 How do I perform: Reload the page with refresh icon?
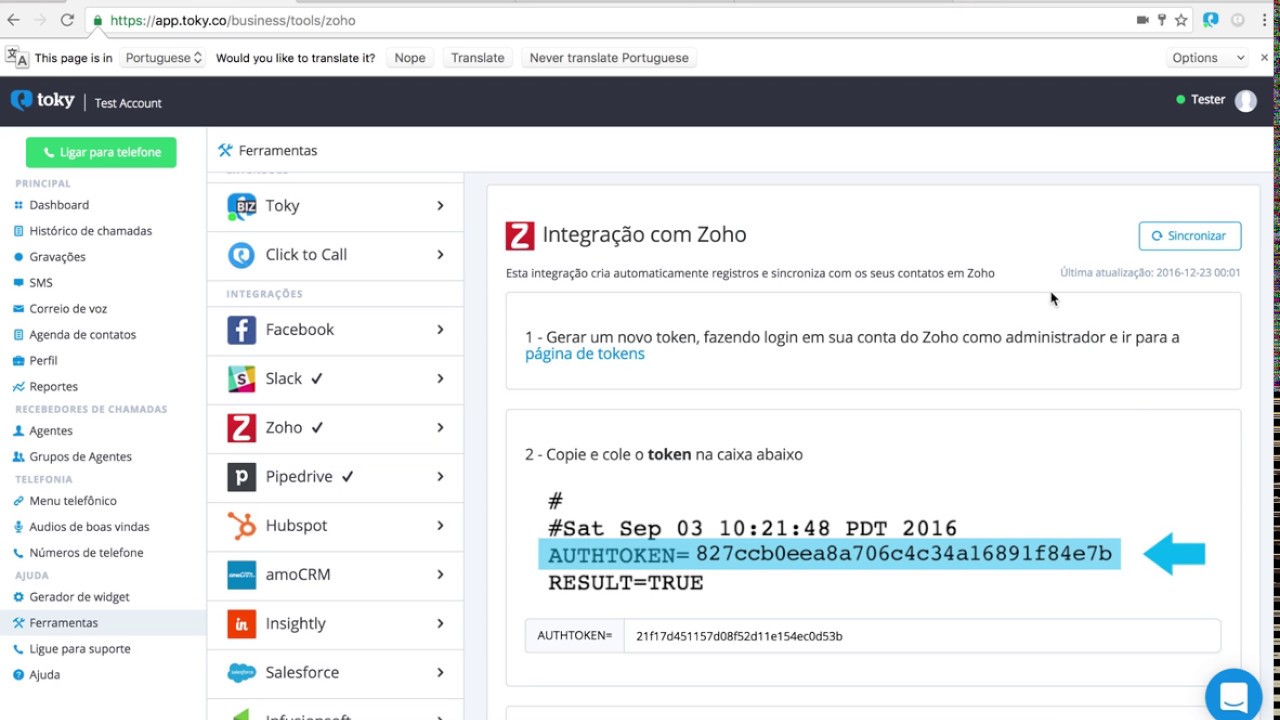(67, 20)
